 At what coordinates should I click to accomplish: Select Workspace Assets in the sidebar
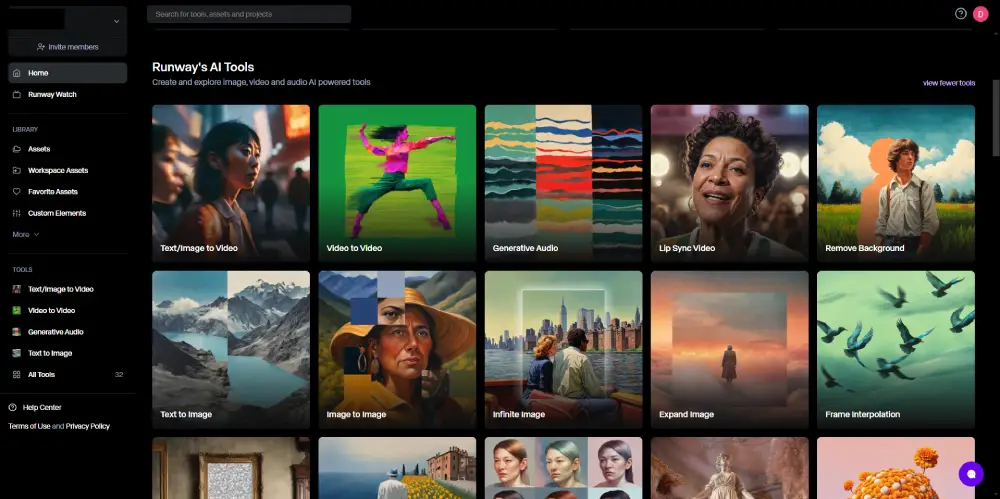pos(57,171)
